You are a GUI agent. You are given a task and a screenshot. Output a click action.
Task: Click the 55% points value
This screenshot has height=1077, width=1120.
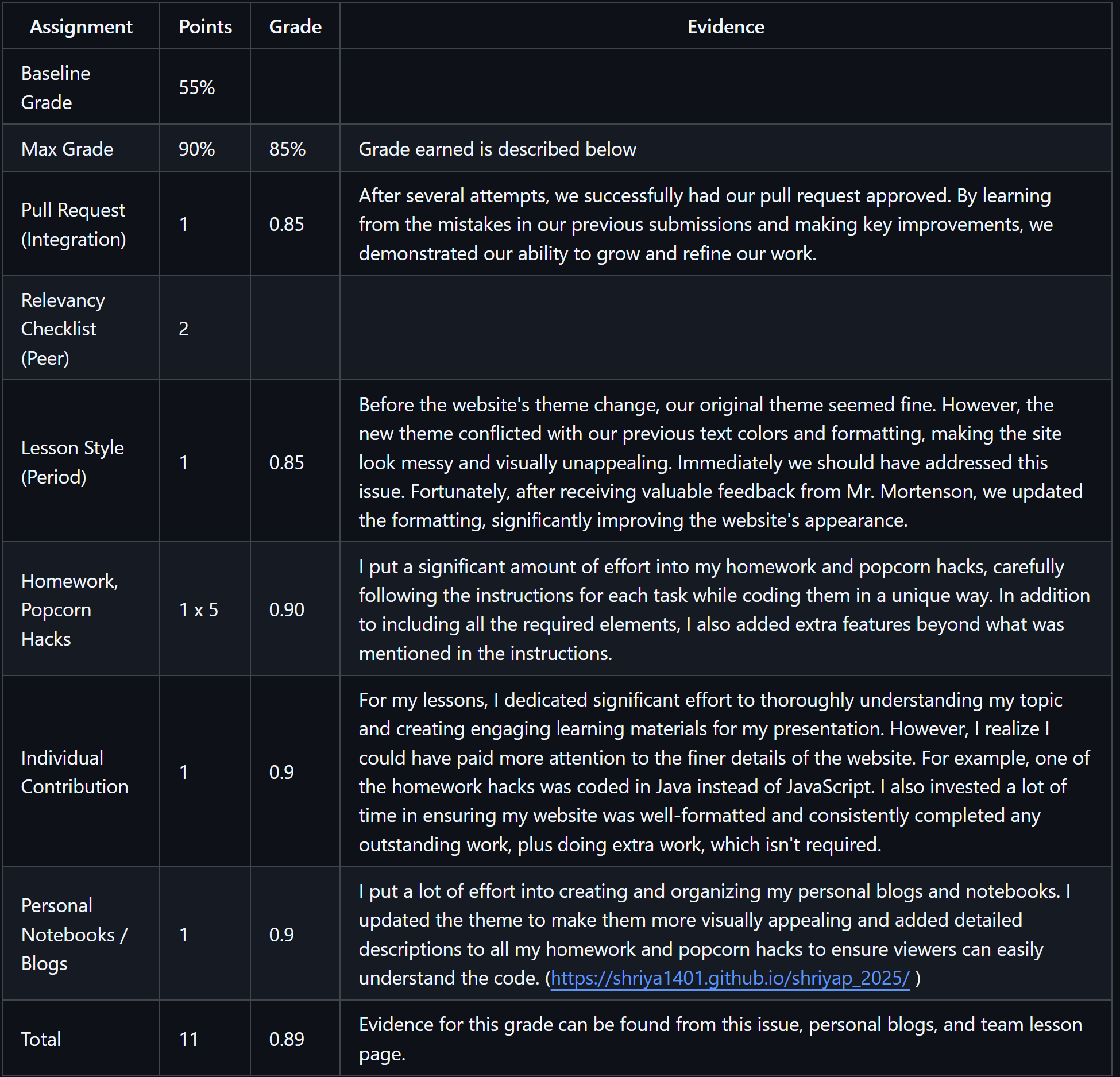[x=196, y=88]
